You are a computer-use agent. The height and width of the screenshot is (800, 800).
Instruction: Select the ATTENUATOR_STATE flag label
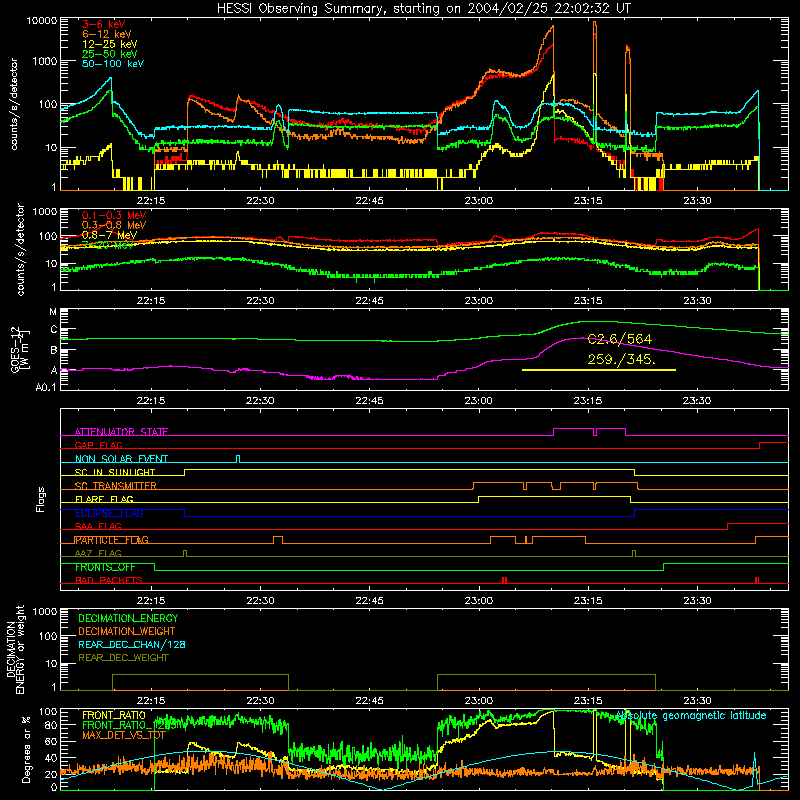point(121,432)
